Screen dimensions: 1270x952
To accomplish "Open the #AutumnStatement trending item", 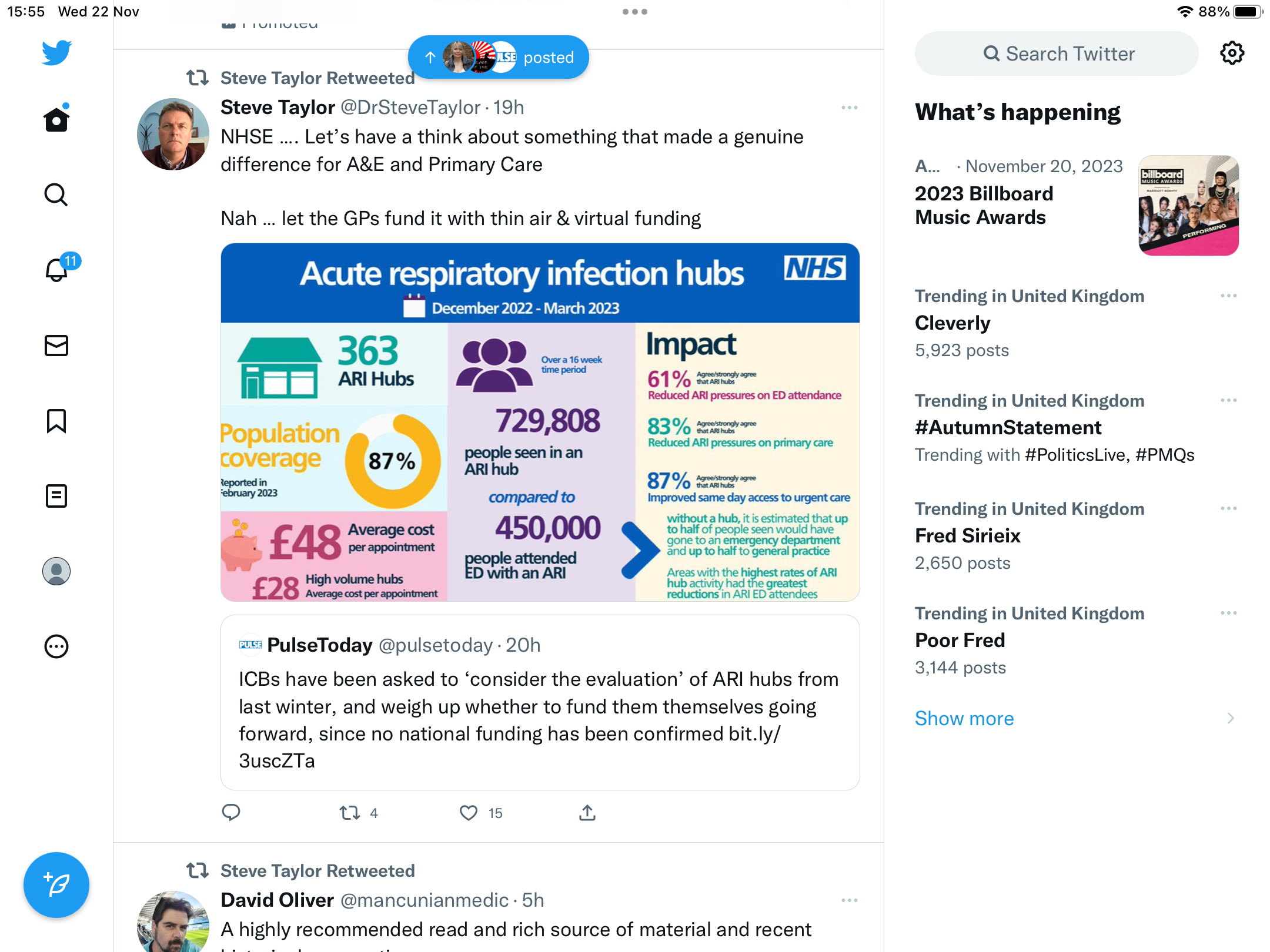I will pyautogui.click(x=1076, y=427).
